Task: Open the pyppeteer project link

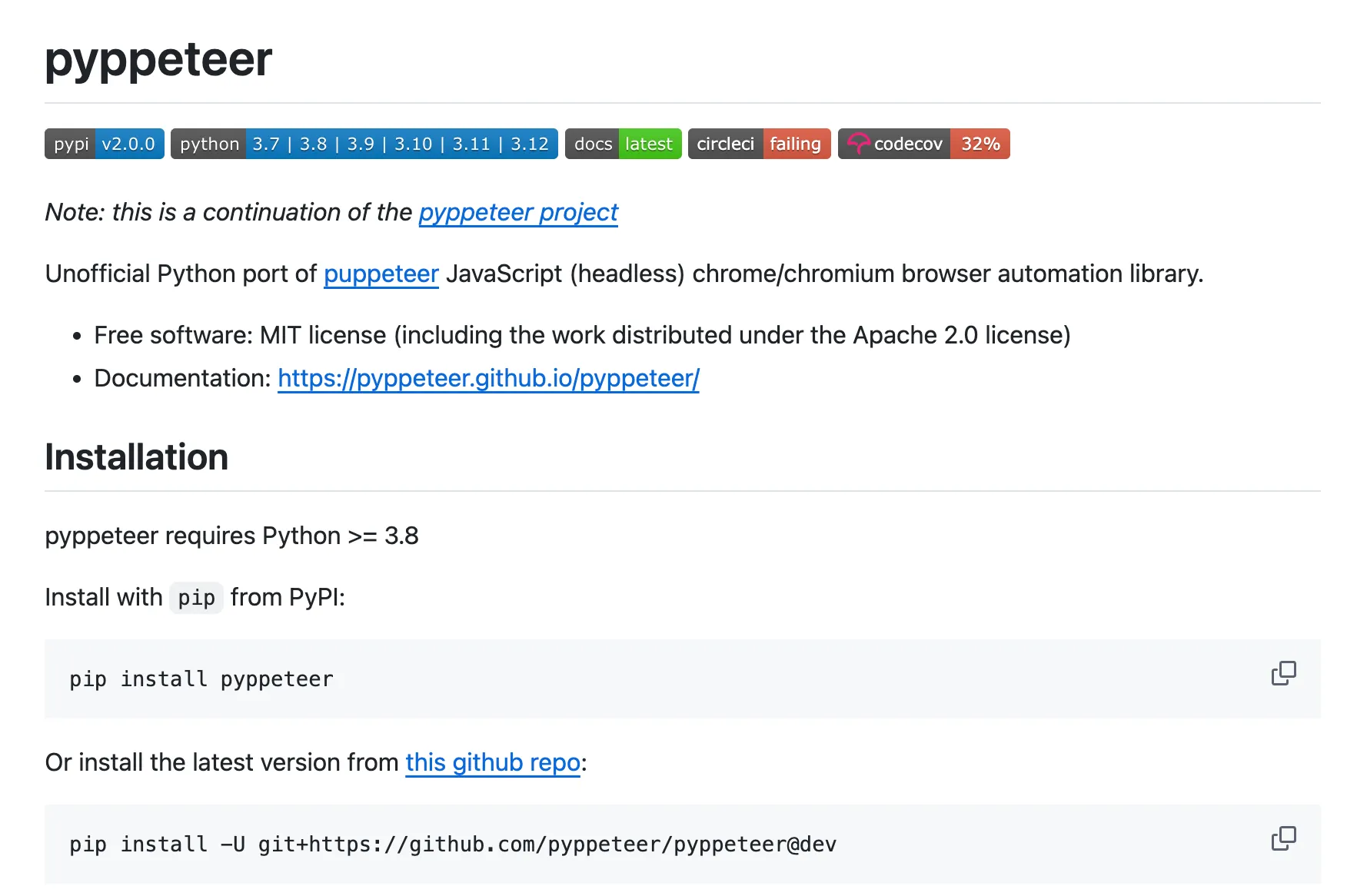Action: point(517,212)
